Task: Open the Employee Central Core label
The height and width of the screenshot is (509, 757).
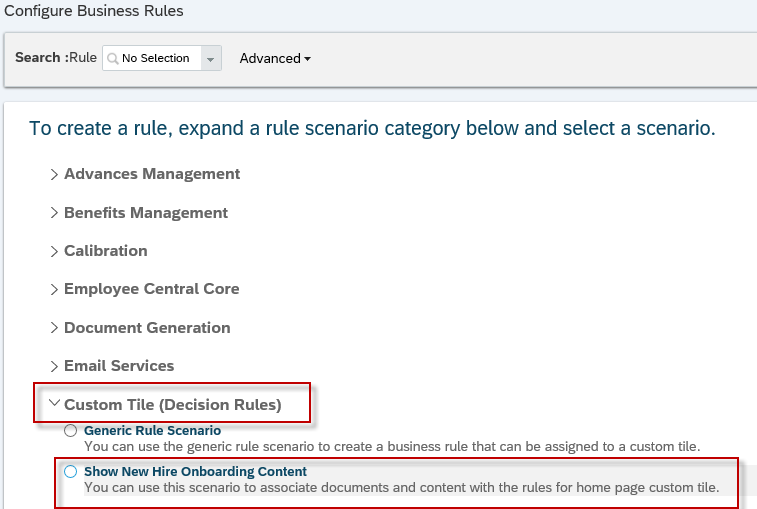Action: [x=152, y=289]
